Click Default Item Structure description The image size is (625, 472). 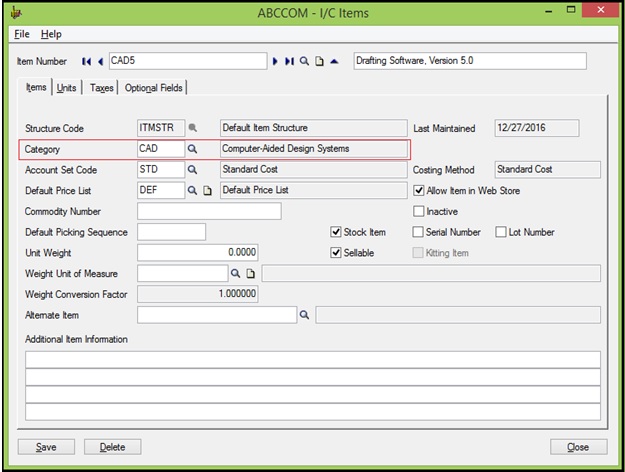click(314, 128)
